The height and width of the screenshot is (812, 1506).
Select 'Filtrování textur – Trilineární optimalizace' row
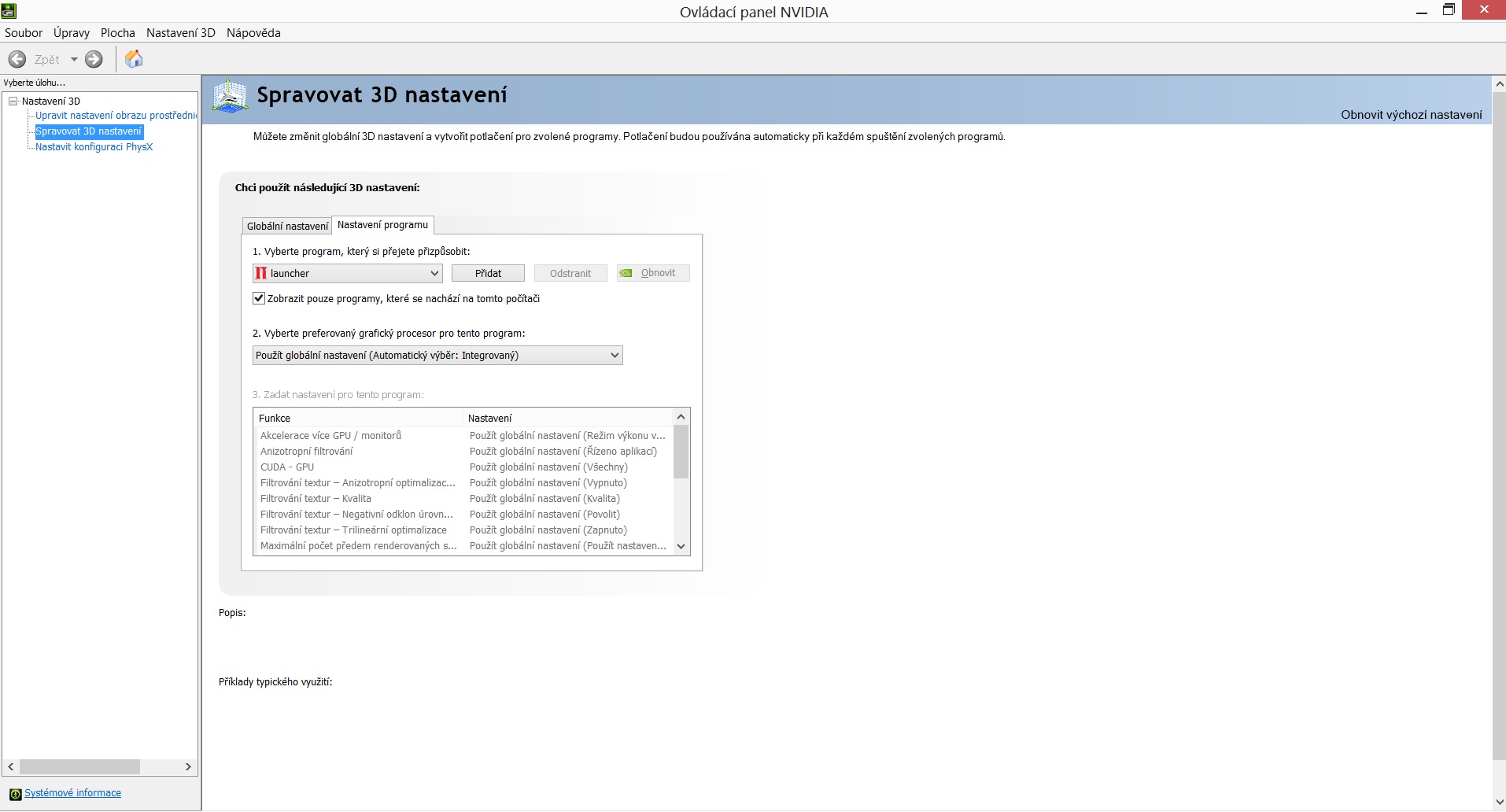pyautogui.click(x=463, y=530)
